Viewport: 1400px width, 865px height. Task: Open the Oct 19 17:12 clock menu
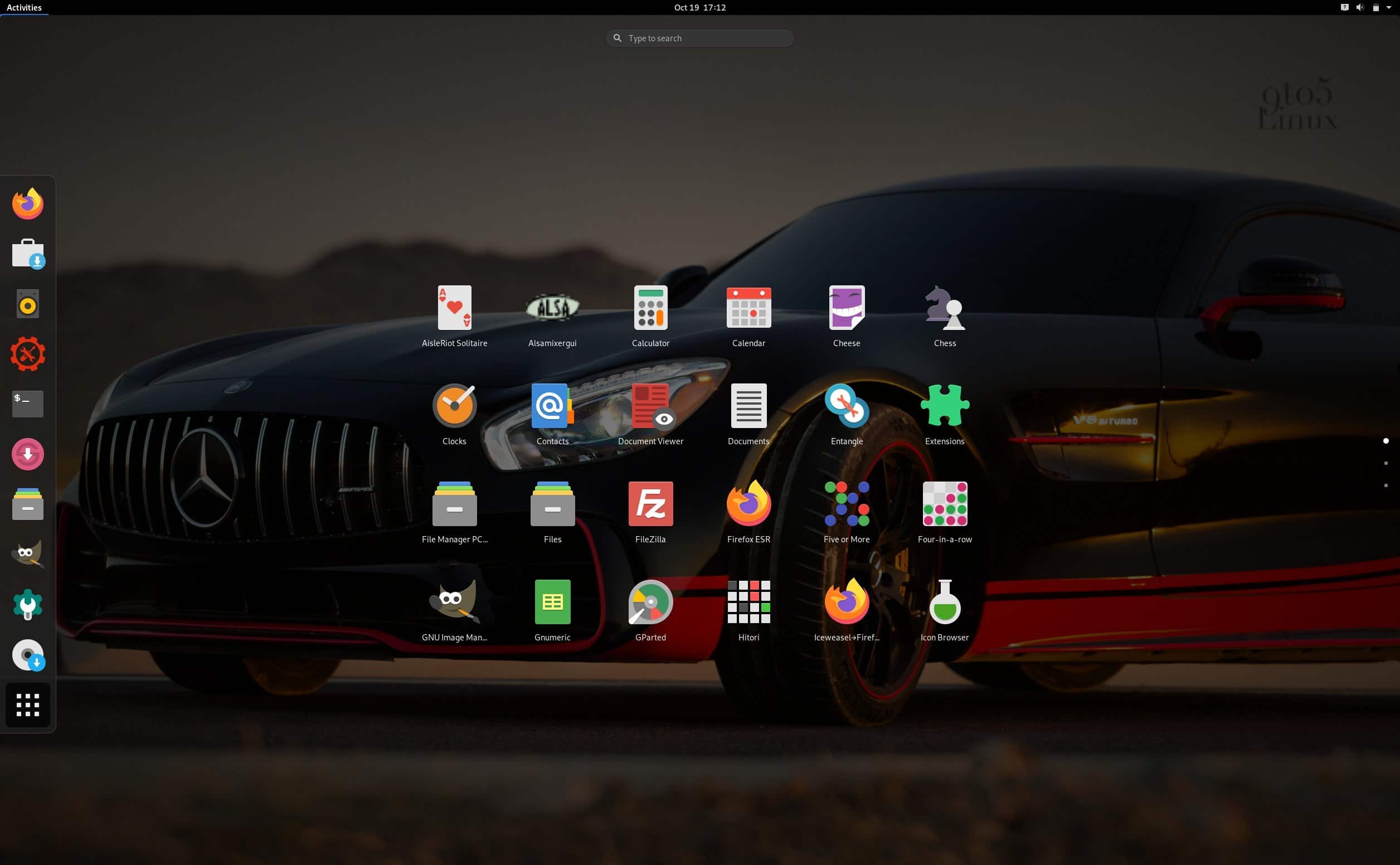tap(699, 7)
